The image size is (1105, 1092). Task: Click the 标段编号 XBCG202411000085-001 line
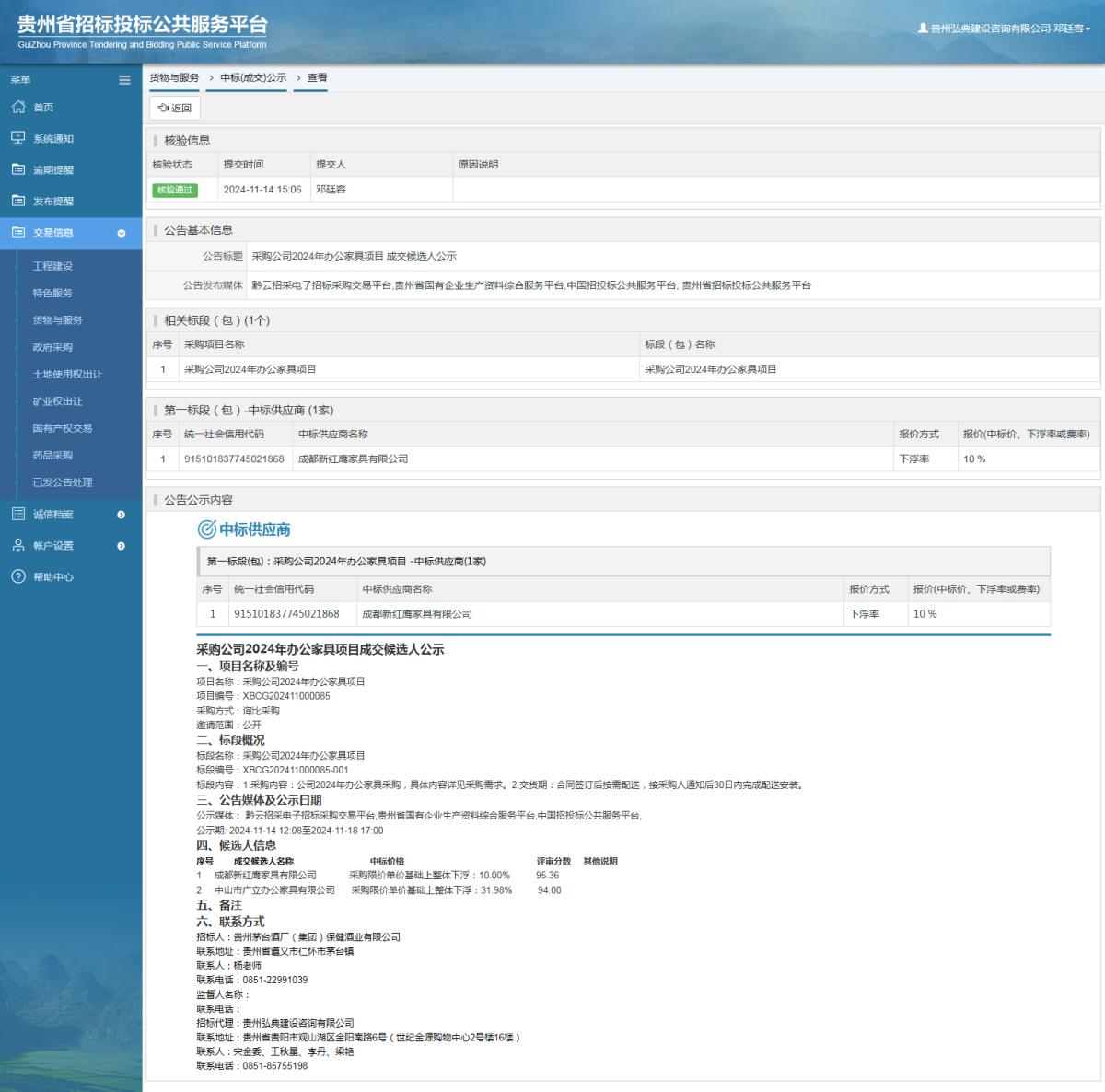click(x=273, y=770)
